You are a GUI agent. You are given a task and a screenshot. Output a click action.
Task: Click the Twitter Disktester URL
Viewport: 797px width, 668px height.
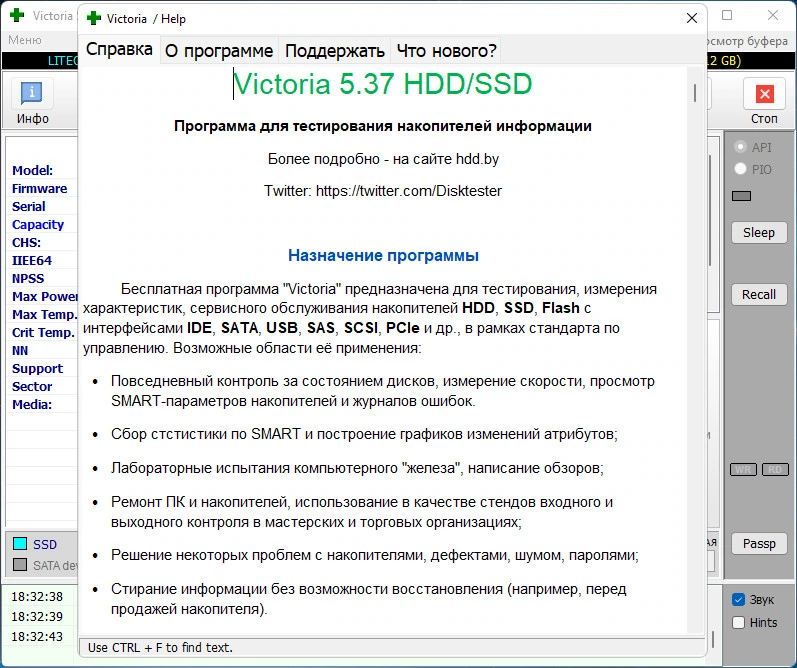point(409,191)
